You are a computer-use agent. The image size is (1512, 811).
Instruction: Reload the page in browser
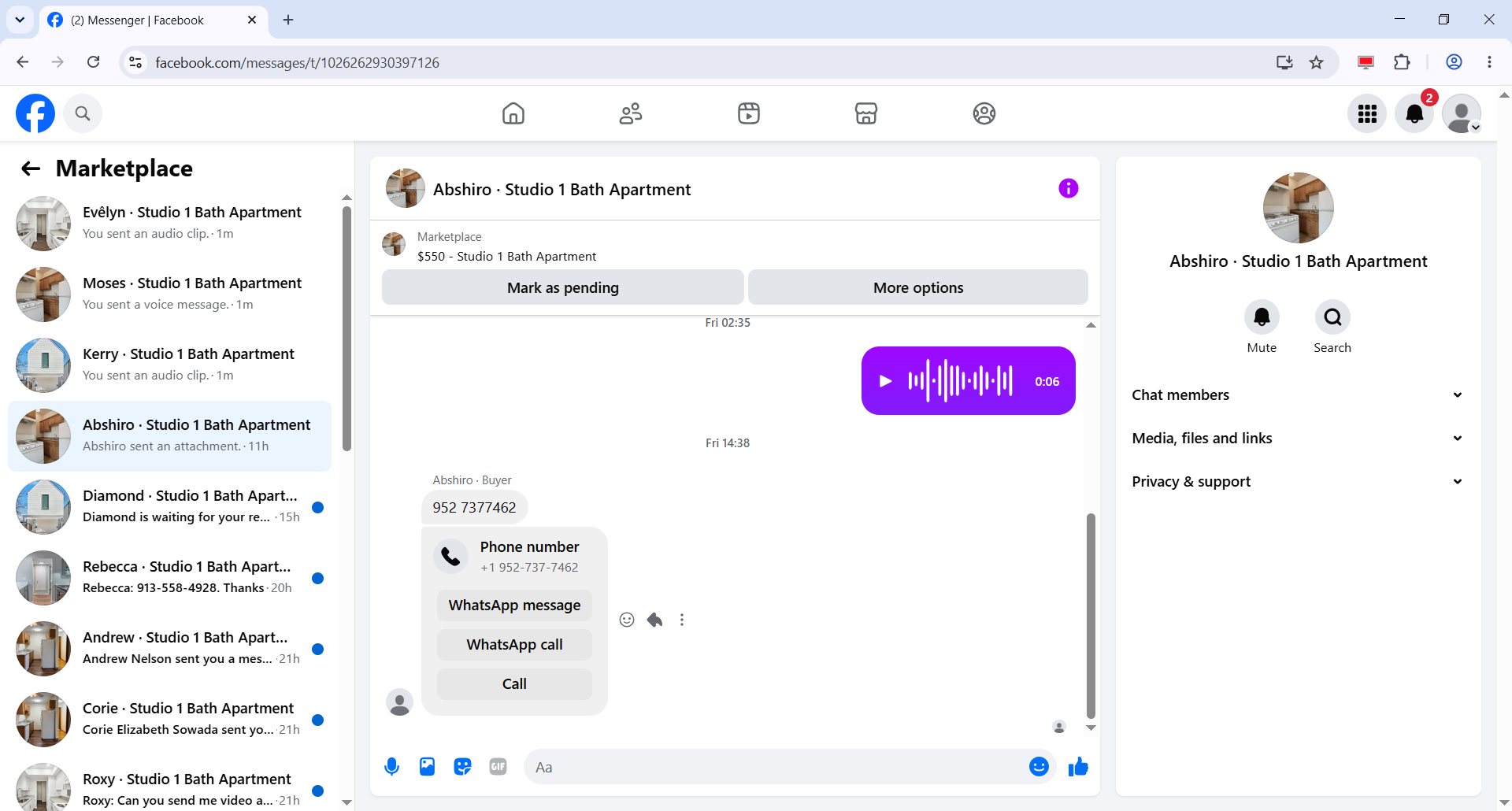click(93, 62)
